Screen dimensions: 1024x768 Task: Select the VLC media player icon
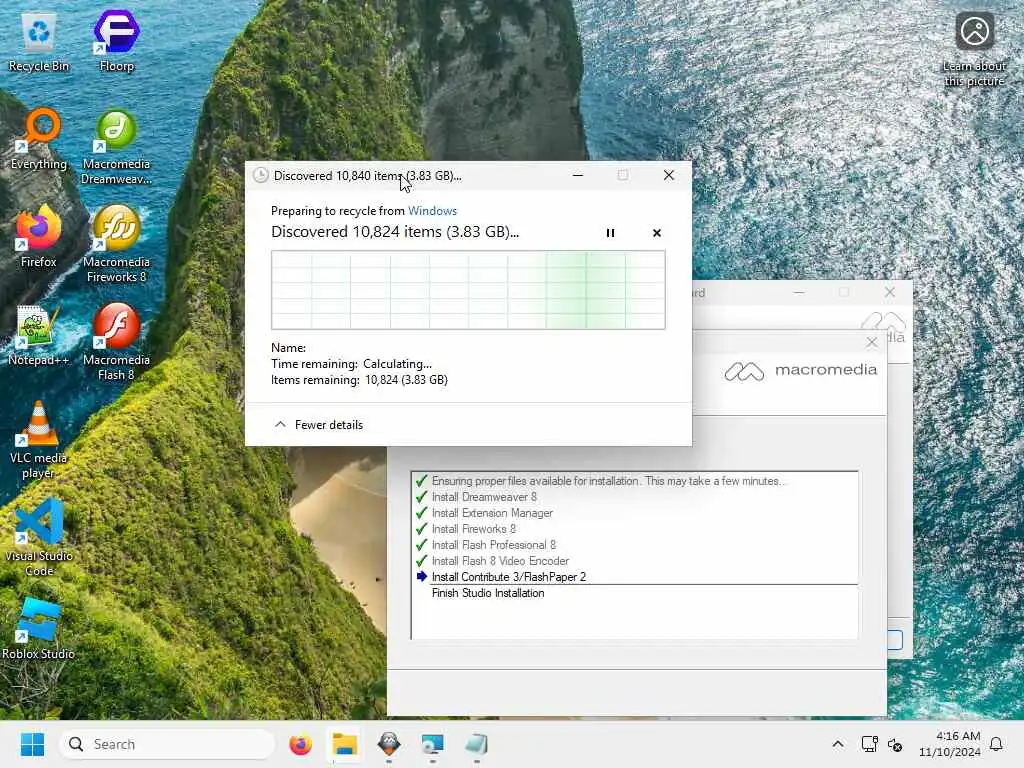pos(39,440)
